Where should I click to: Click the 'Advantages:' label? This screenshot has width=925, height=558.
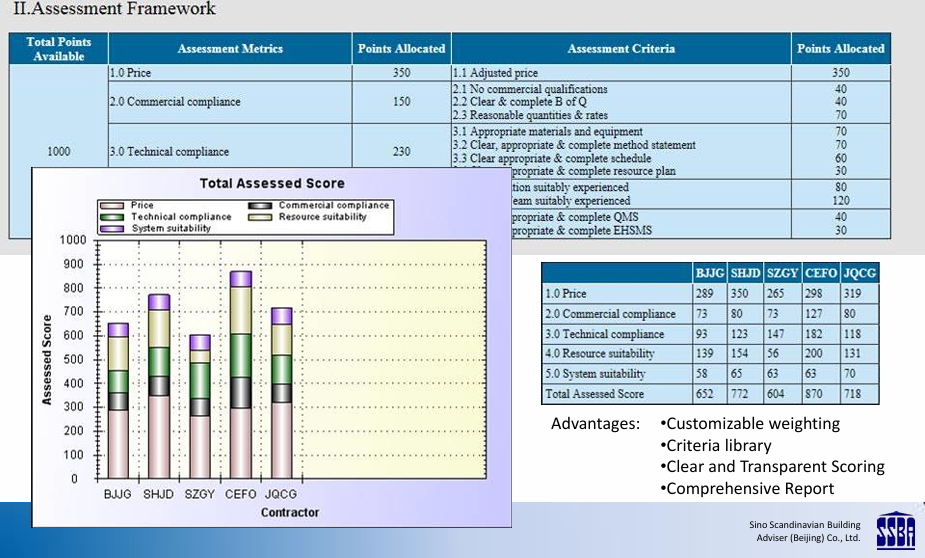[x=595, y=424]
